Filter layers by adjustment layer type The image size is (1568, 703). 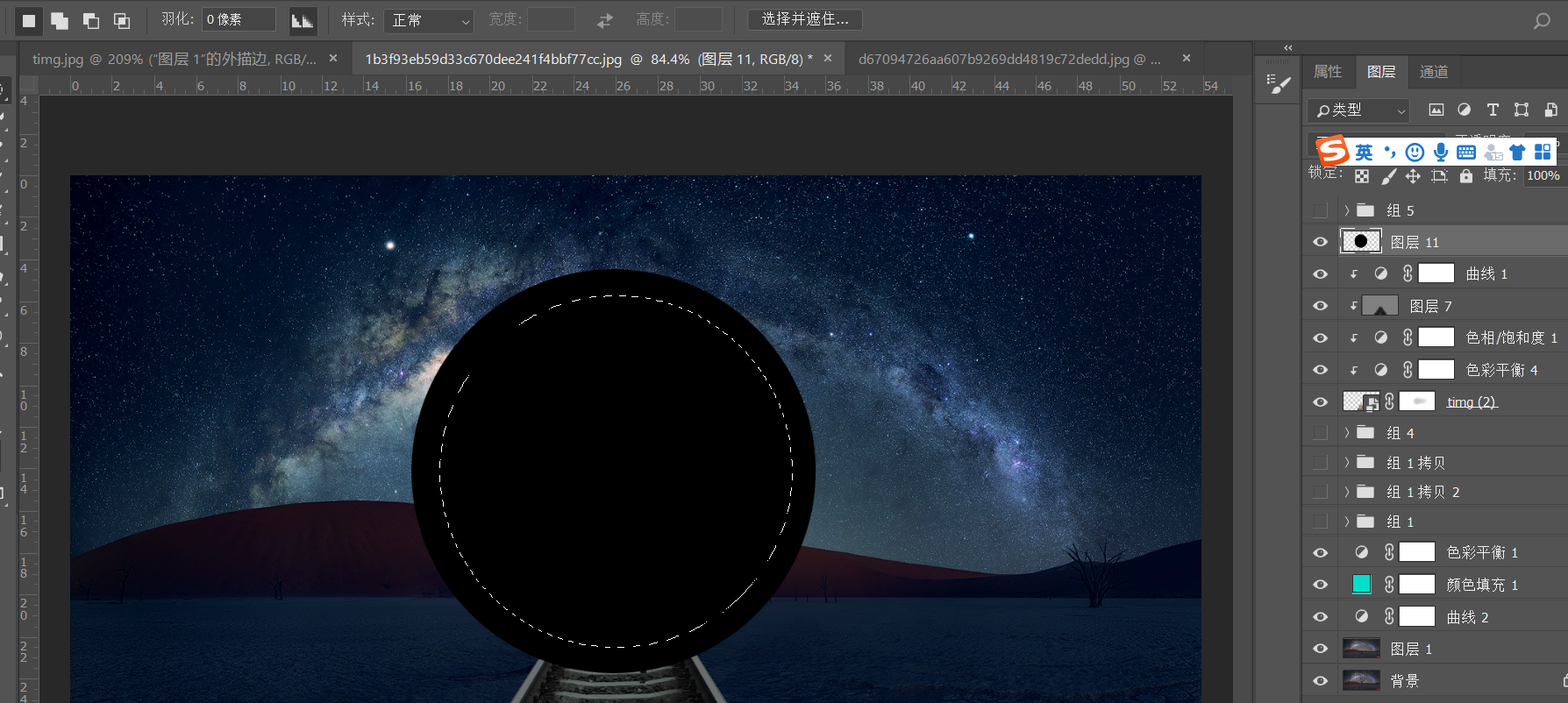click(x=1464, y=110)
